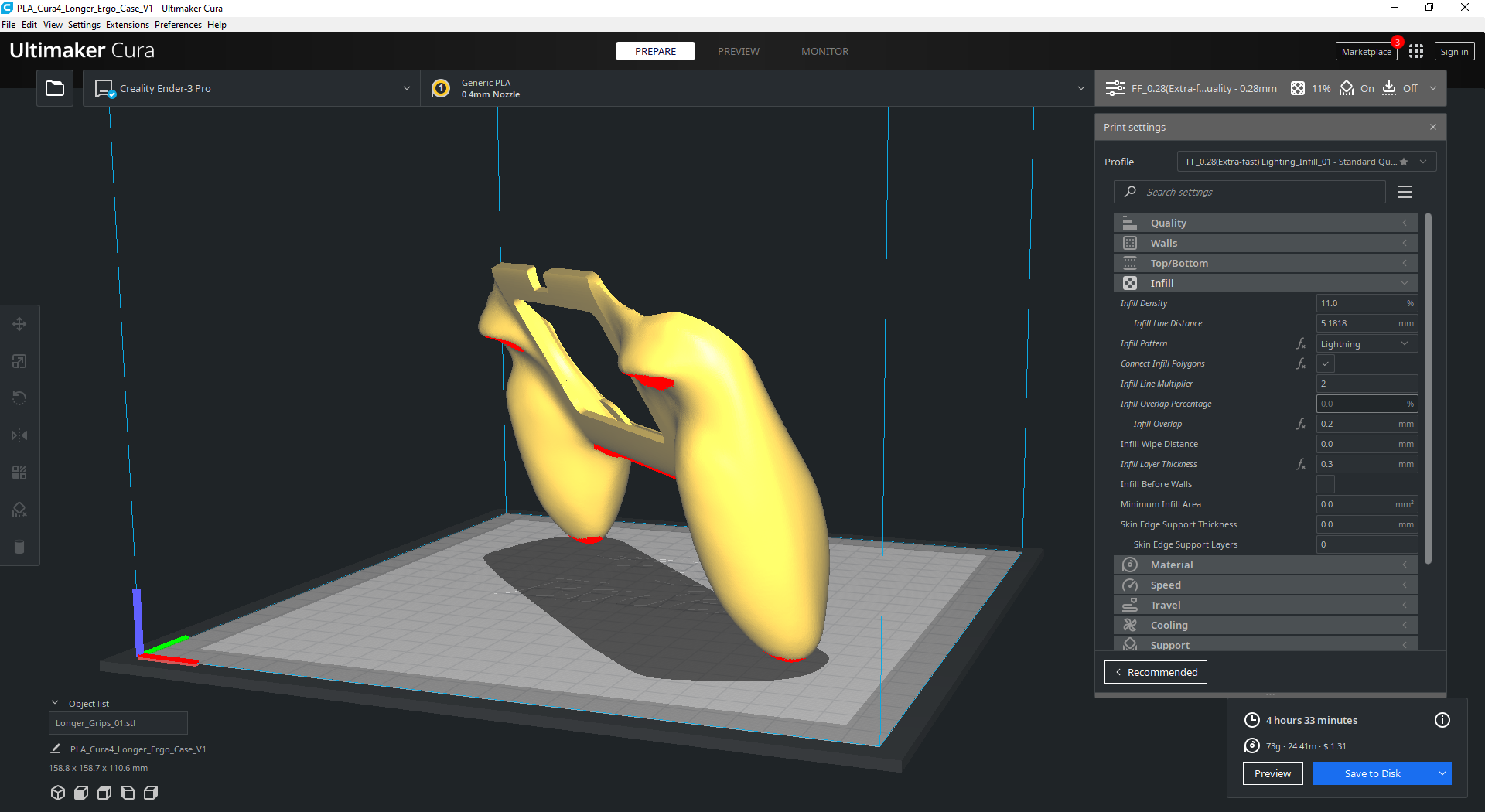This screenshot has height=812, width=1485.
Task: Open settings visibility hamburger menu
Action: tap(1405, 192)
